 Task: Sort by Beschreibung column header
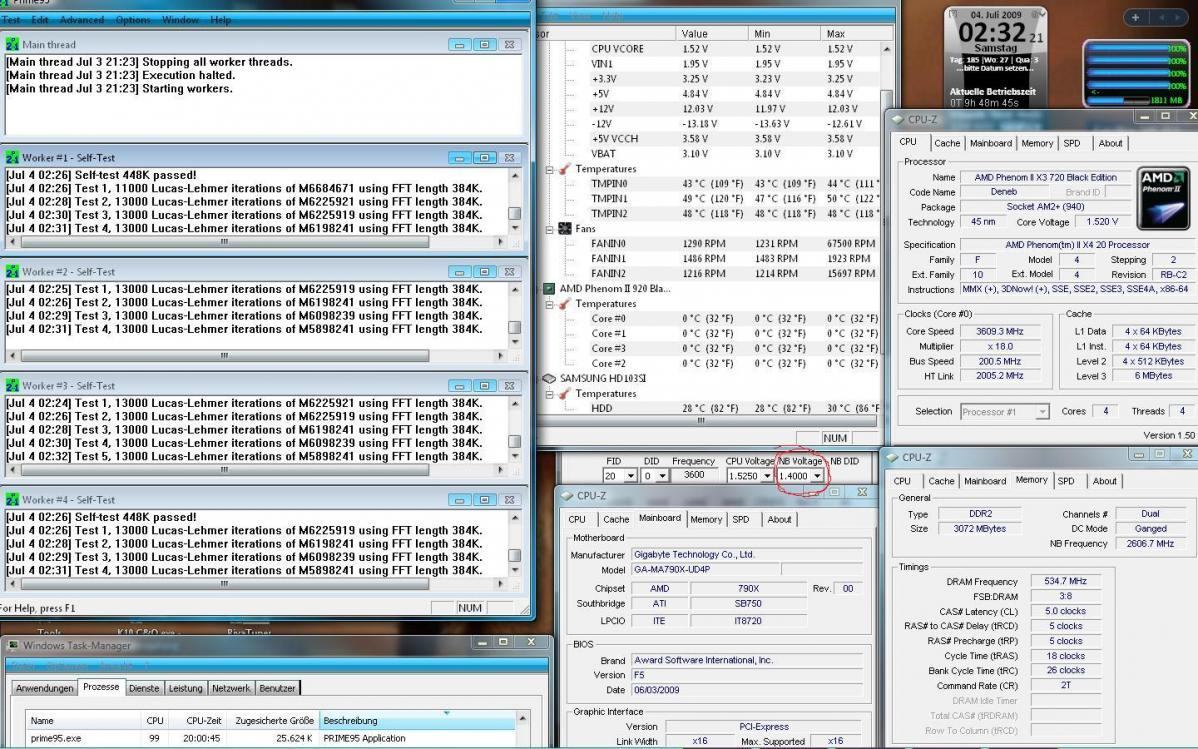tap(417, 721)
